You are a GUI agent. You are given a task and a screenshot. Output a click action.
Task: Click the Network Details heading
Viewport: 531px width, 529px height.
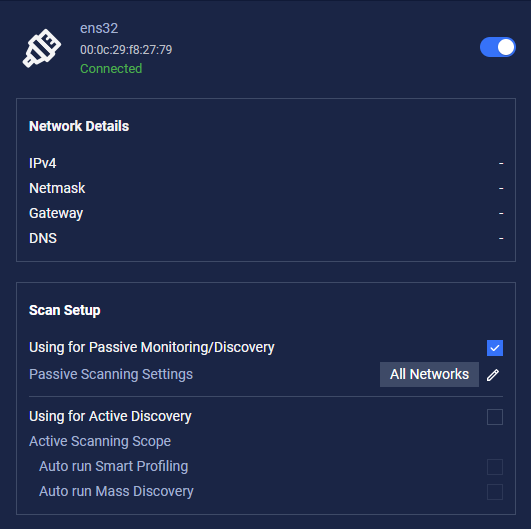coord(79,126)
